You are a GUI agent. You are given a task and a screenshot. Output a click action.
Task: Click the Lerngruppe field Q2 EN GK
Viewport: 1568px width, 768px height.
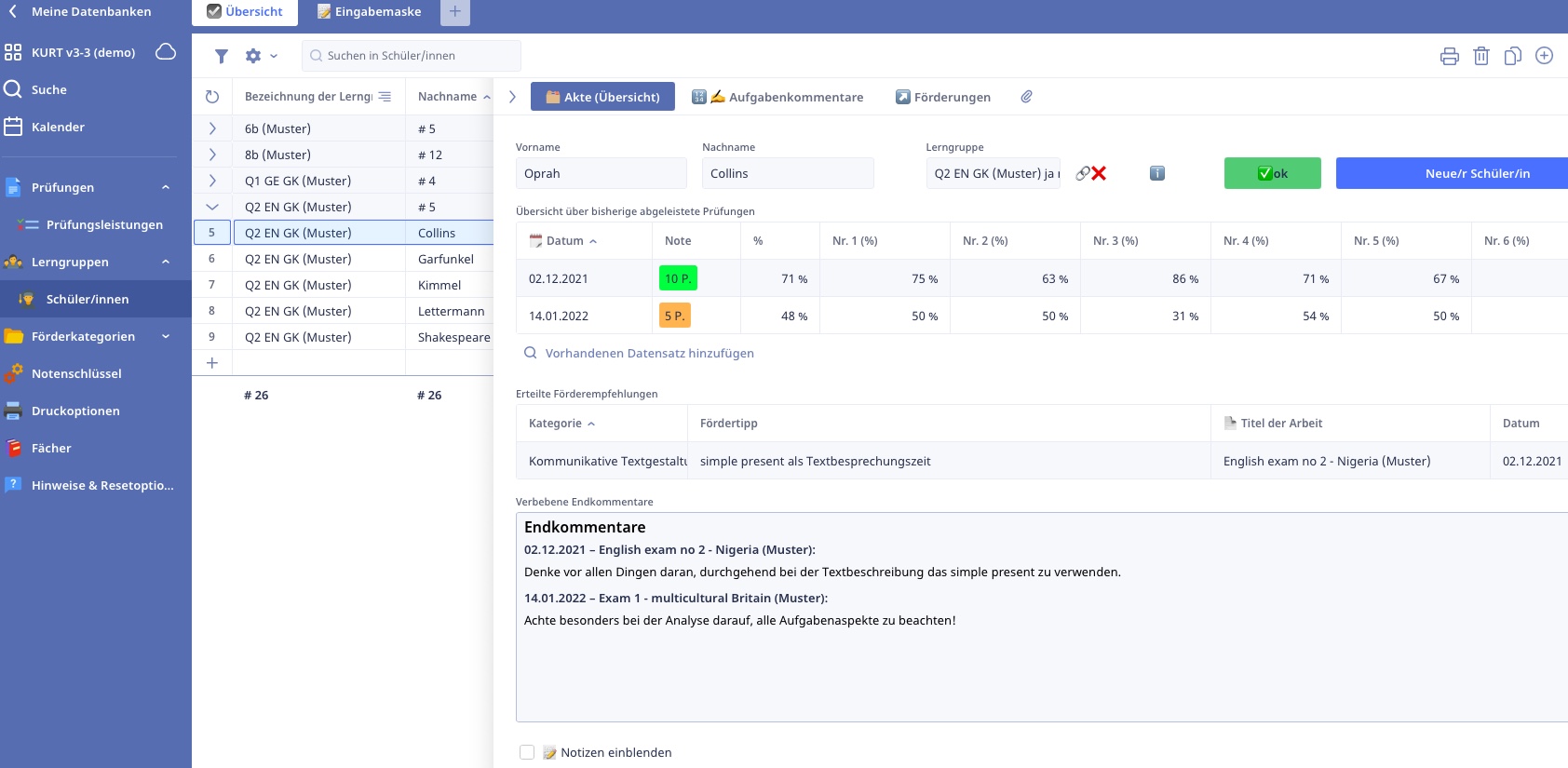click(x=993, y=173)
